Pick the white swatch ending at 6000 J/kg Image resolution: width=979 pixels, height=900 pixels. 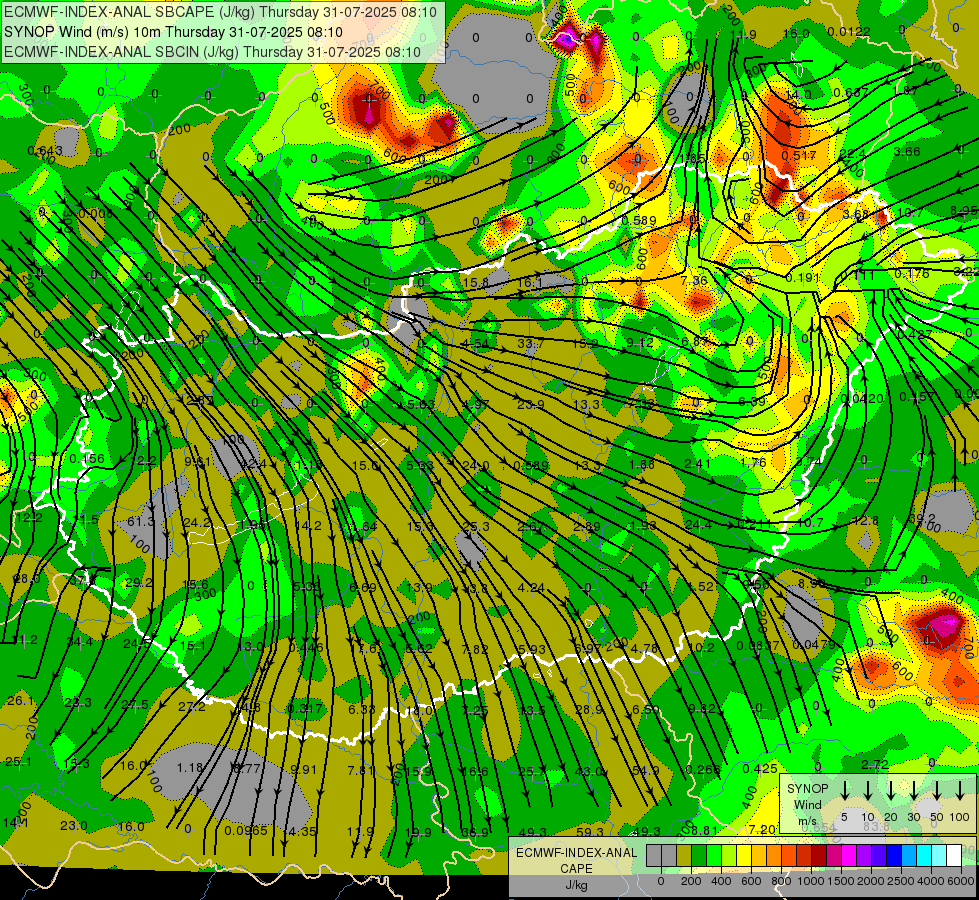[953, 855]
